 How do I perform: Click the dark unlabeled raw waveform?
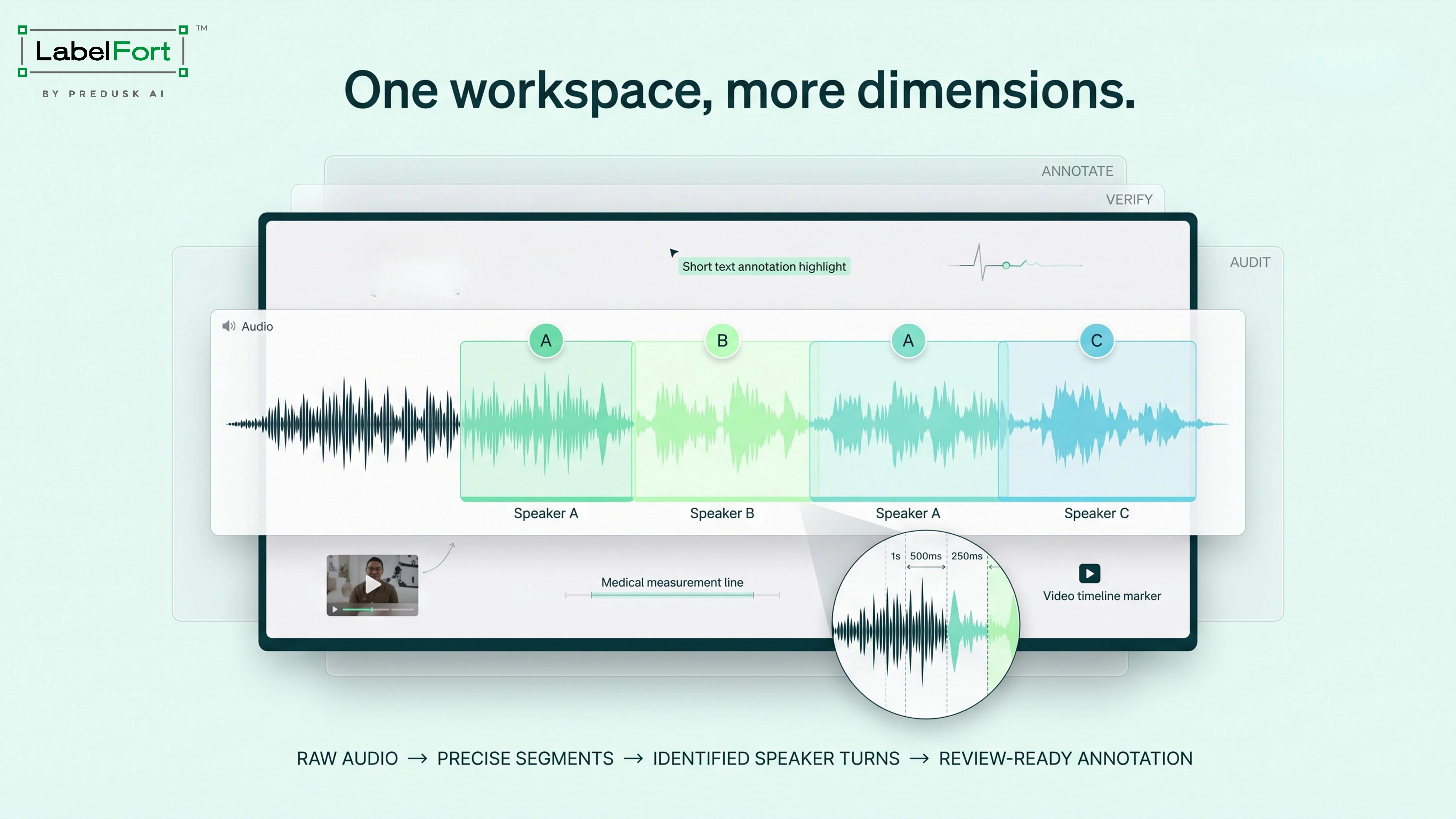pyautogui.click(x=343, y=423)
